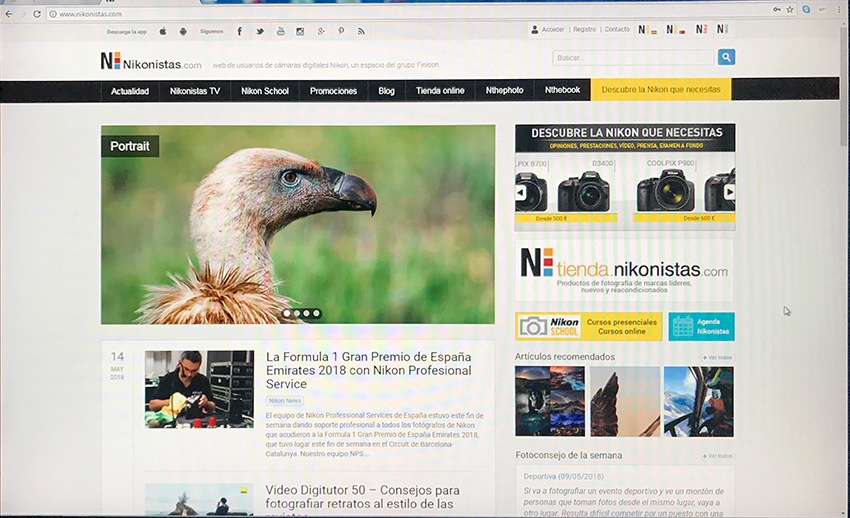850x518 pixels.
Task: Download the app via Apple icon
Action: point(163,31)
